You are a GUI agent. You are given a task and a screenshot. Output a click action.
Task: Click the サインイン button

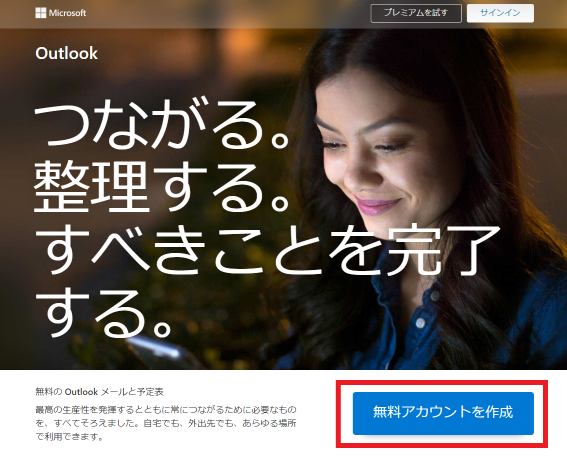pos(500,13)
